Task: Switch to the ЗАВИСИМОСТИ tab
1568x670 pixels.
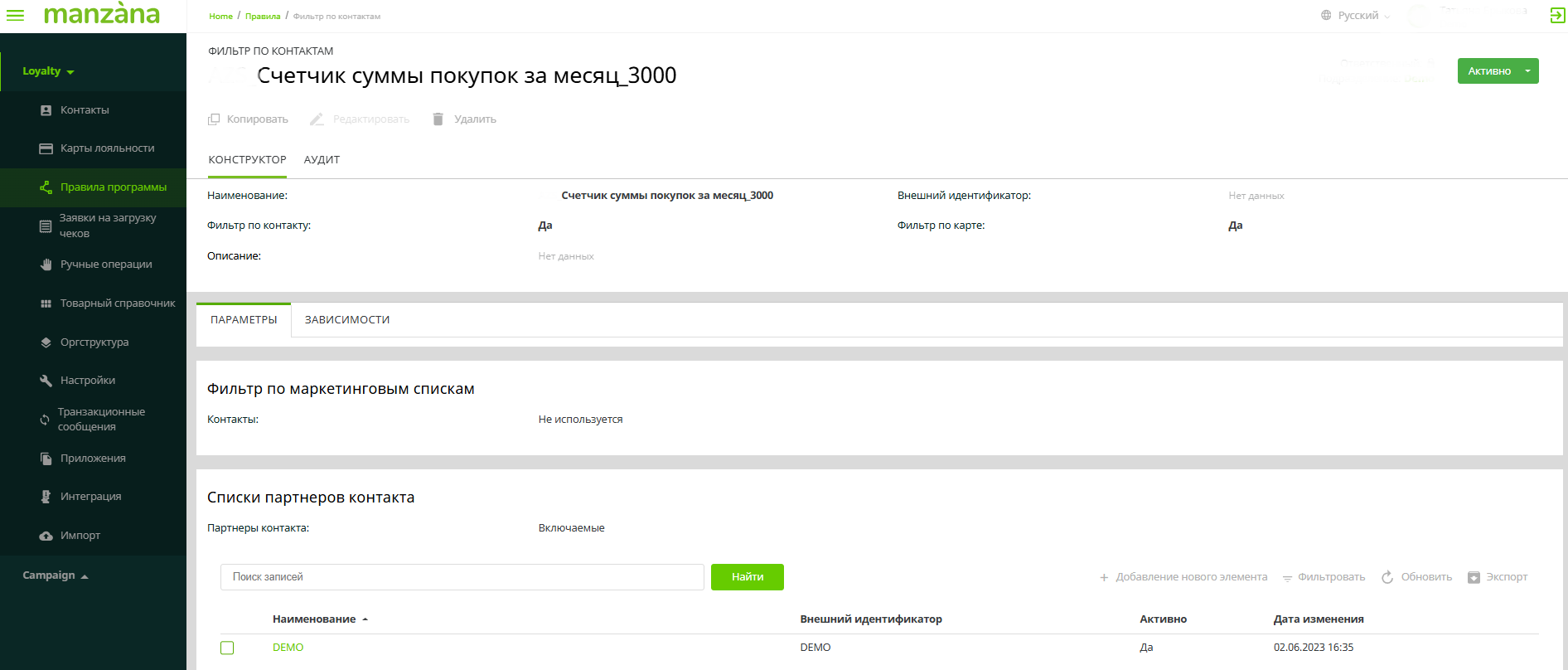Action: [x=346, y=320]
